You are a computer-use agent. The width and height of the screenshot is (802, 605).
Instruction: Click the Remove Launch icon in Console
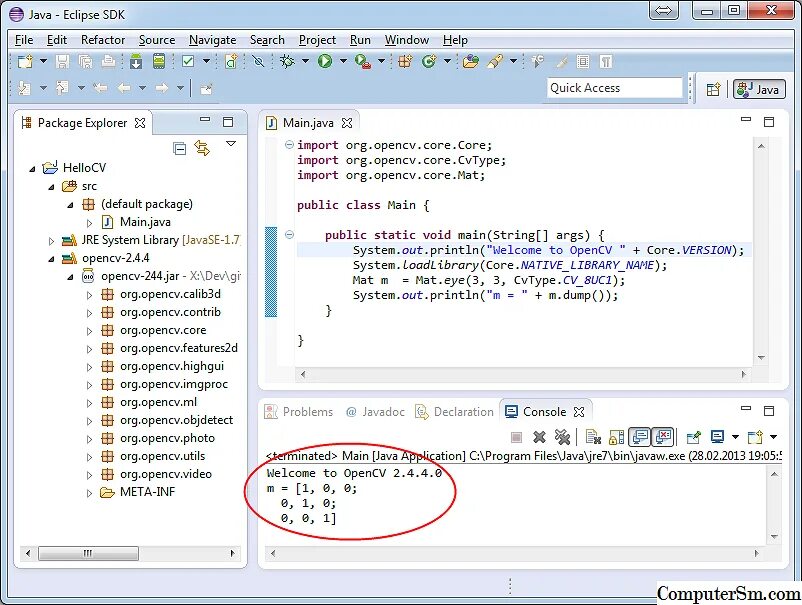point(539,437)
